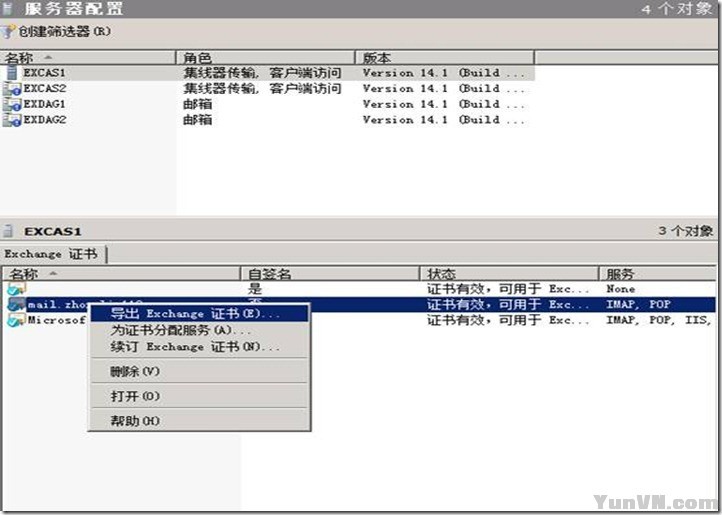This screenshot has width=722, height=515.
Task: Select the mail.zho certificate name text
Action: (x=58, y=304)
